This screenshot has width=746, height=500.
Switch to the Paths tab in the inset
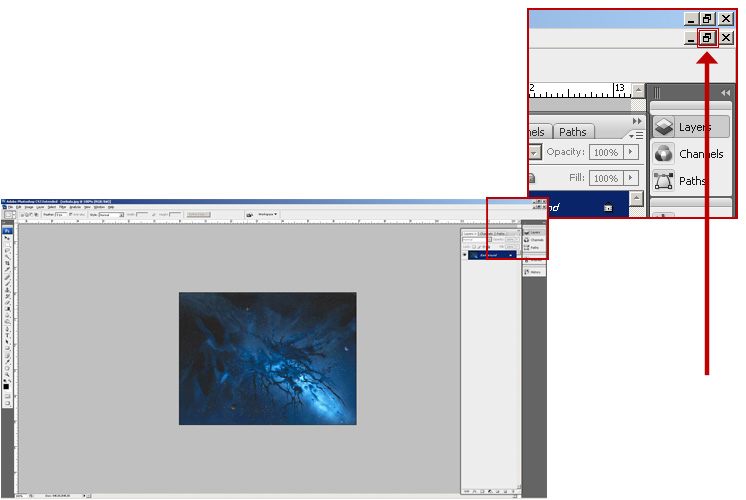(x=572, y=132)
